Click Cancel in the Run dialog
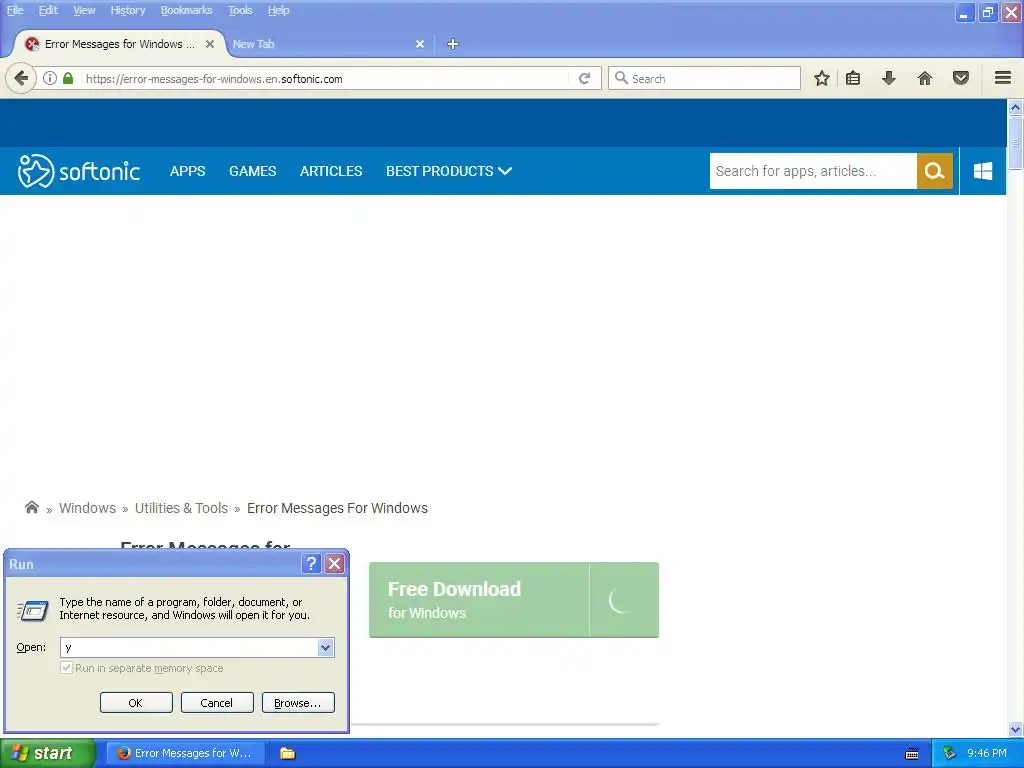 click(x=217, y=703)
